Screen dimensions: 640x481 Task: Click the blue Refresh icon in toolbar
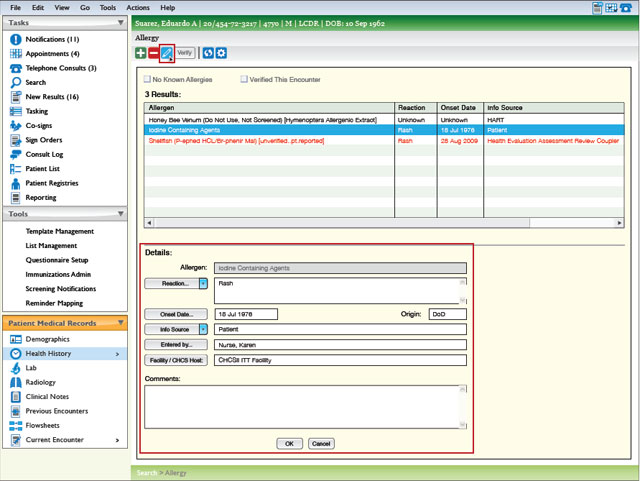208,53
